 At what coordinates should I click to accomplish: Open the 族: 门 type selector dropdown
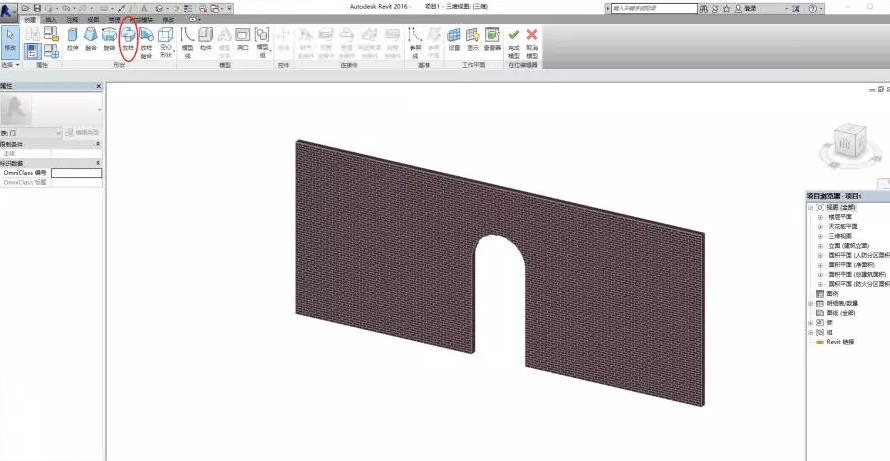point(31,132)
